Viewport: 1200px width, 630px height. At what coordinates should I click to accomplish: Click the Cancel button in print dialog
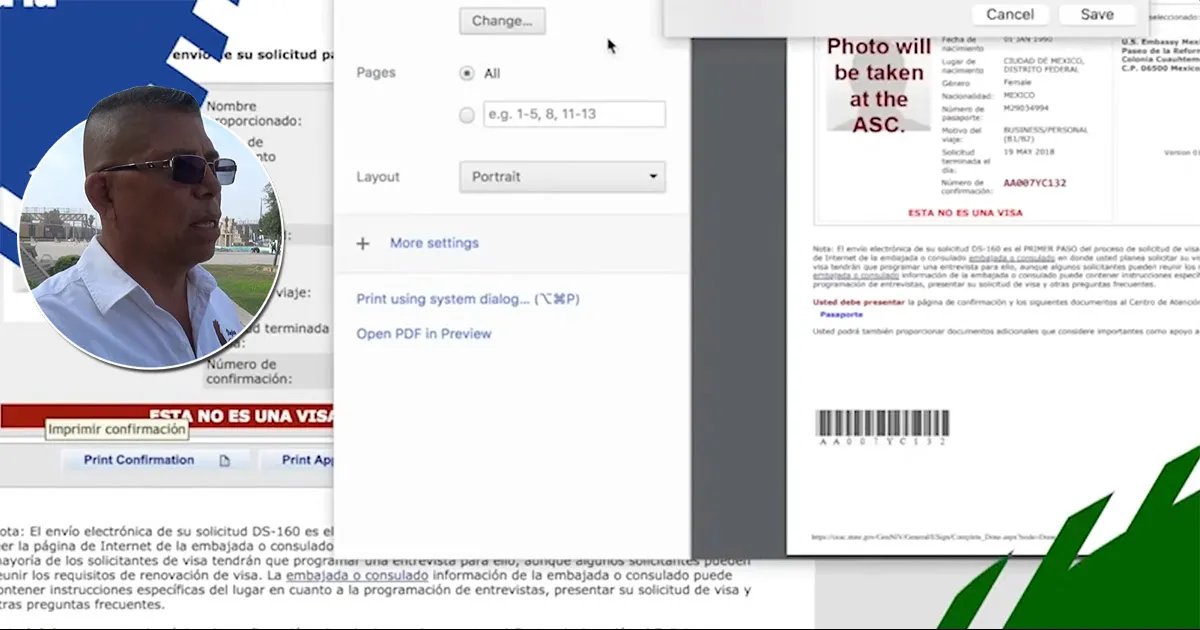(x=1010, y=14)
